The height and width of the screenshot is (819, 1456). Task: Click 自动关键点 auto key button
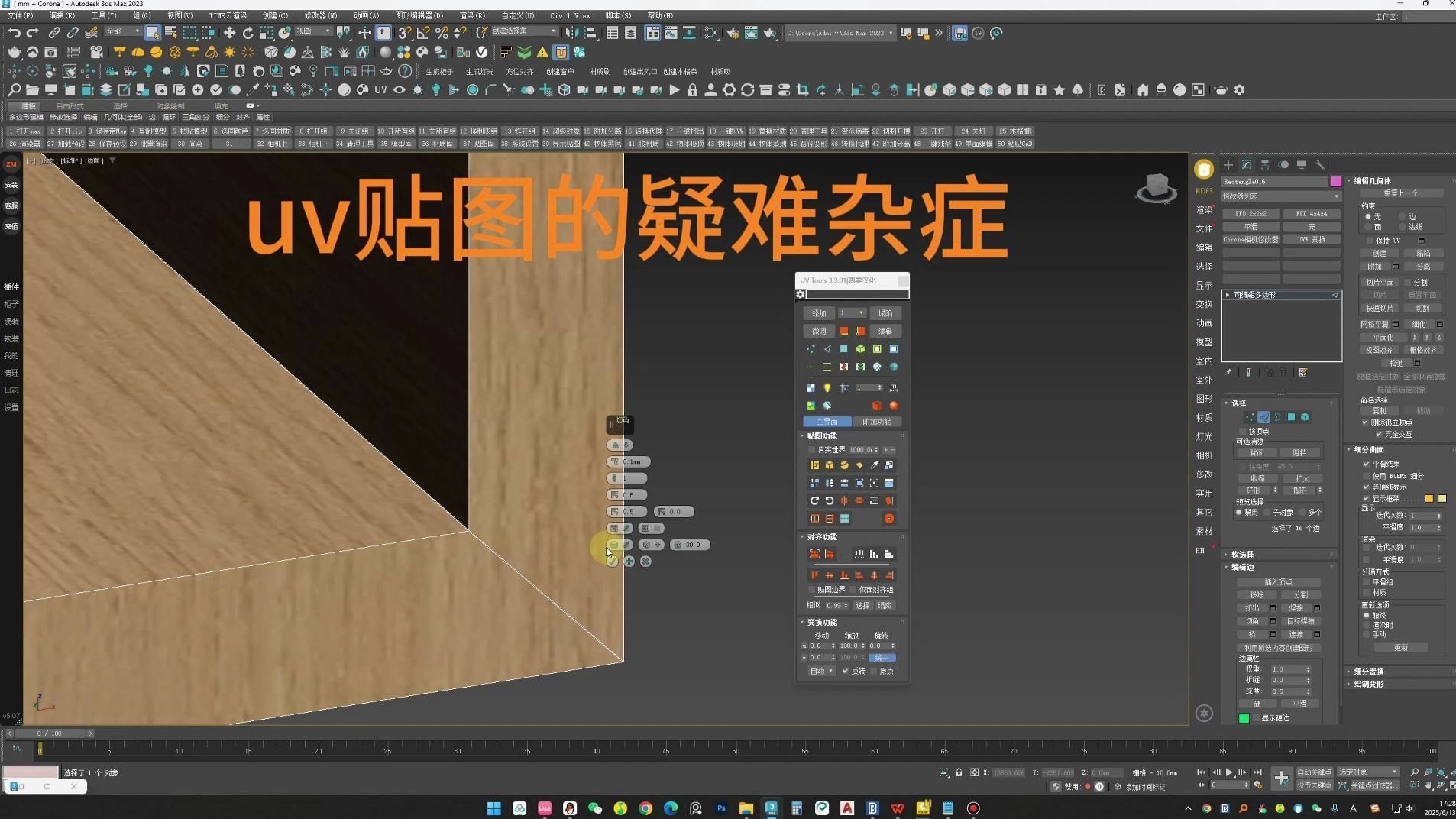point(1314,772)
